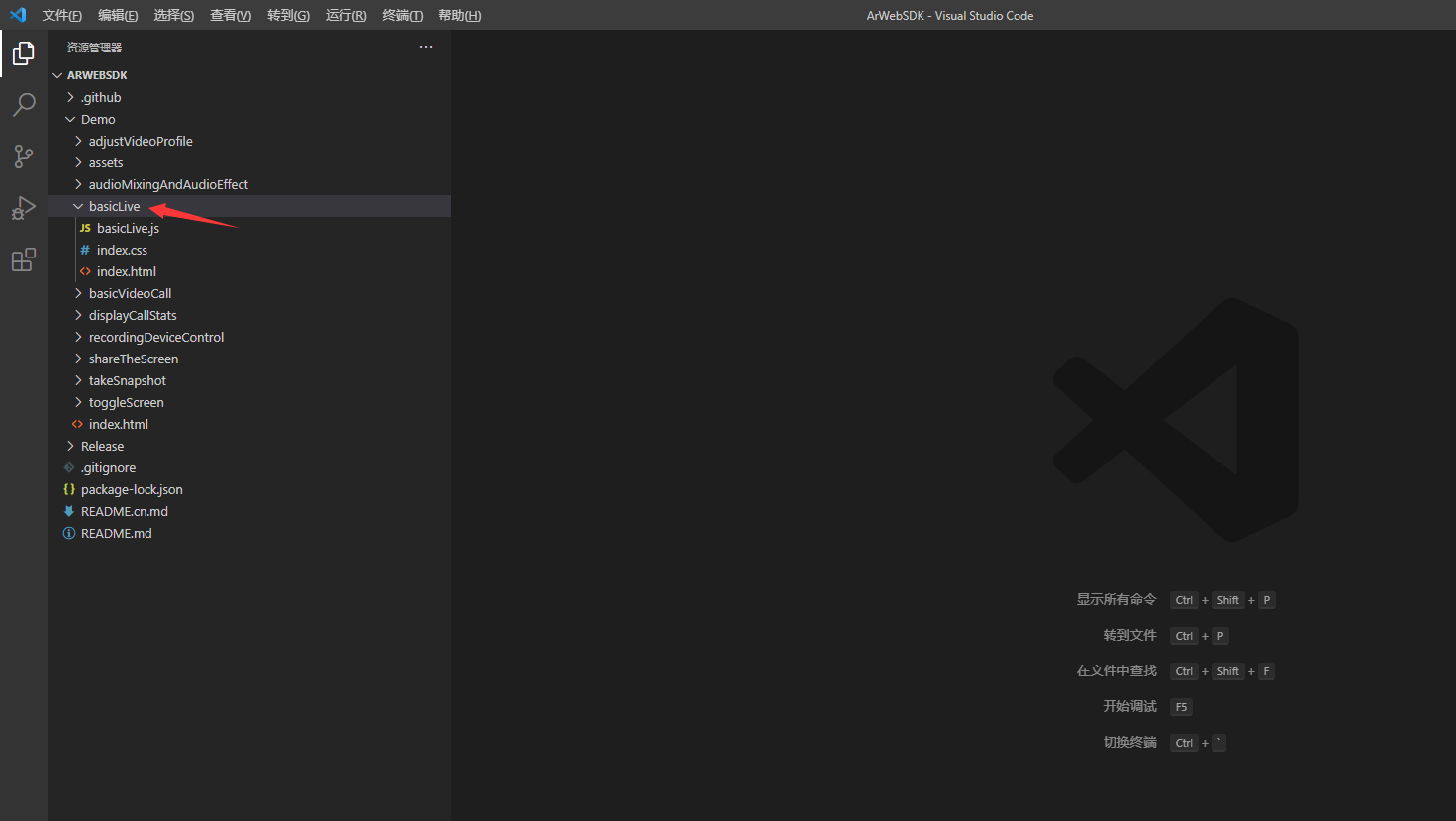Open the 运行(R) menu
The width and height of the screenshot is (1456, 821).
coord(345,15)
